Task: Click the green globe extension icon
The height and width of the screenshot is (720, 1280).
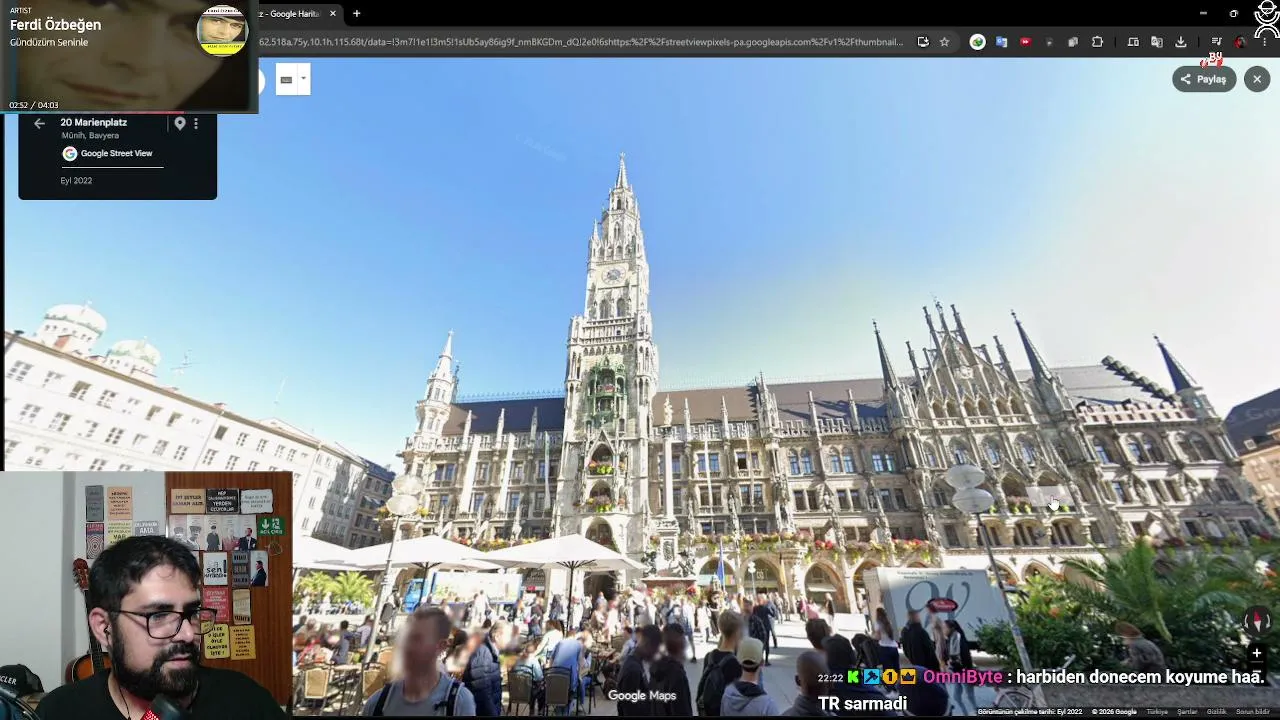Action: click(978, 42)
